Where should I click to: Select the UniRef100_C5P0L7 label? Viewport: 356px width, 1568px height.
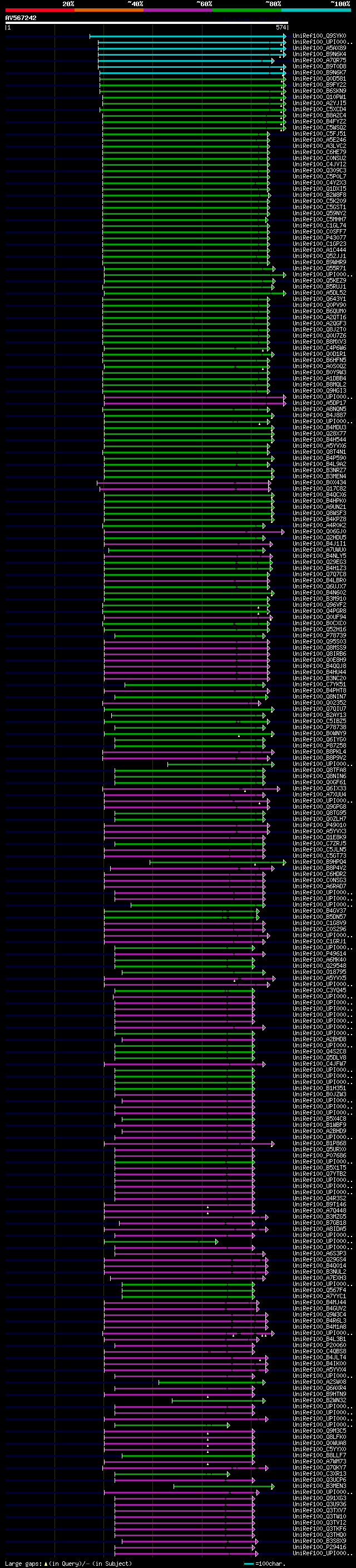click(319, 176)
